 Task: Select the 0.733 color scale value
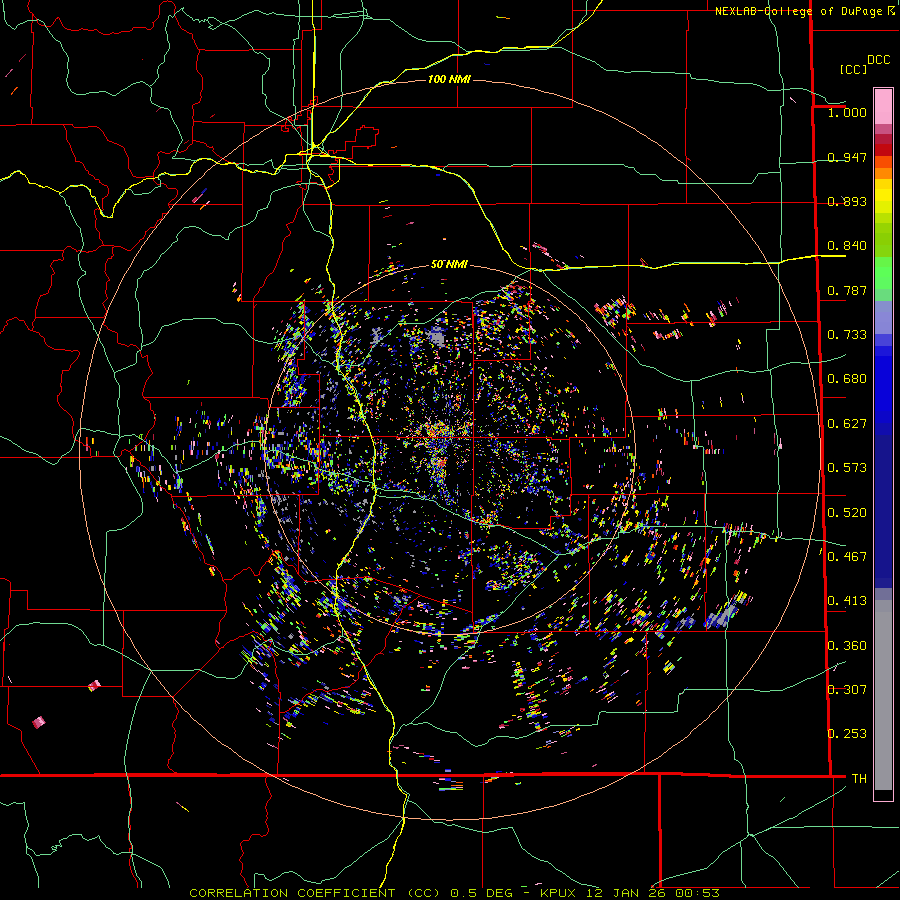click(x=847, y=334)
